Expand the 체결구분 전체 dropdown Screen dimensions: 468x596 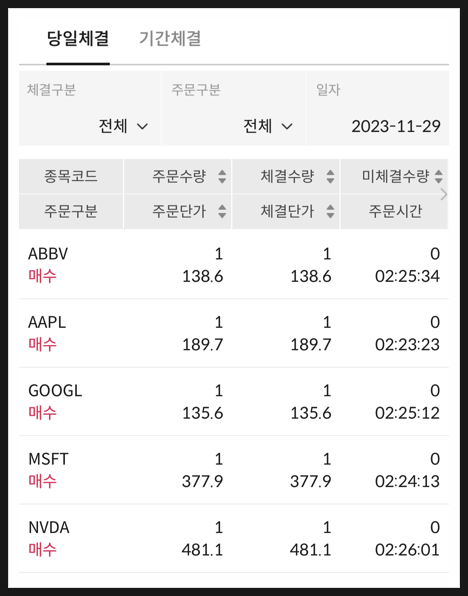[90, 109]
